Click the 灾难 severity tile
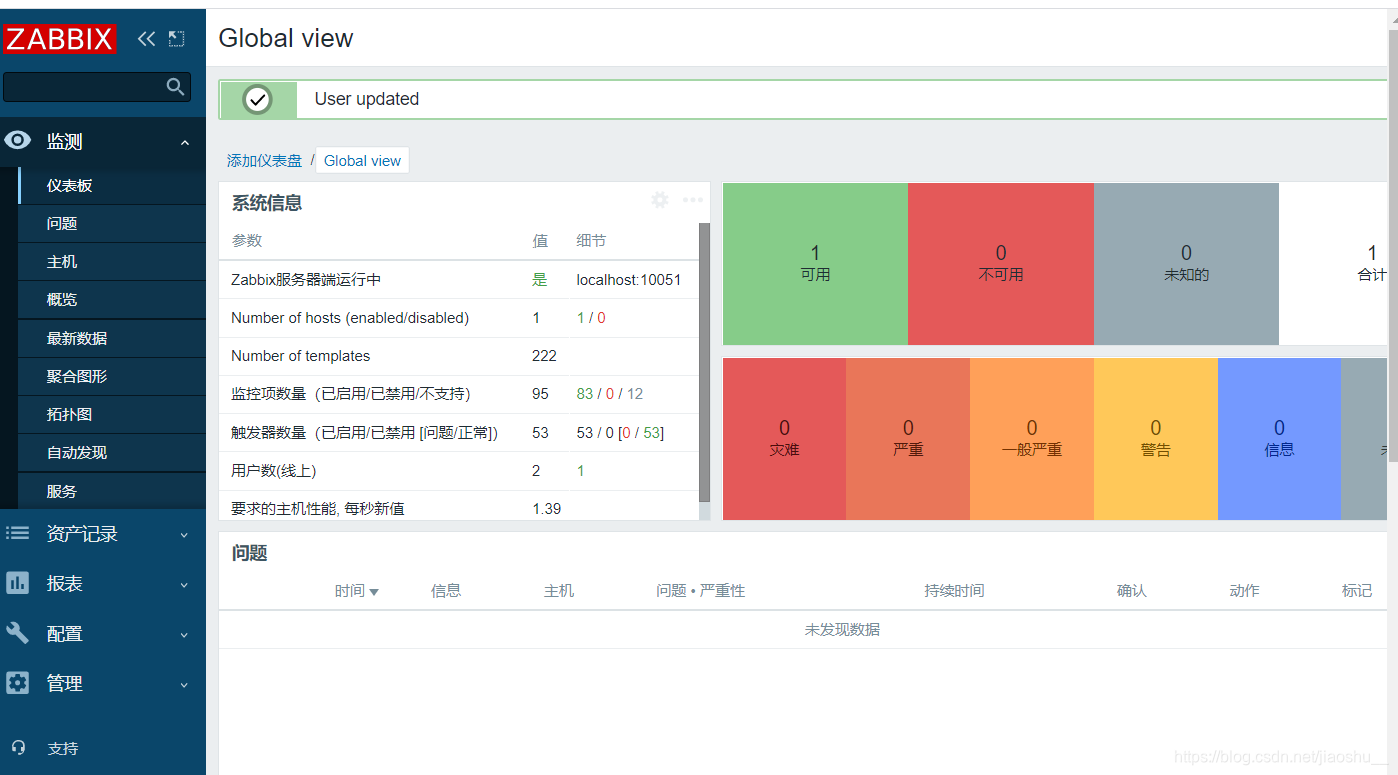Screen dimensions: 1398x775 point(784,439)
